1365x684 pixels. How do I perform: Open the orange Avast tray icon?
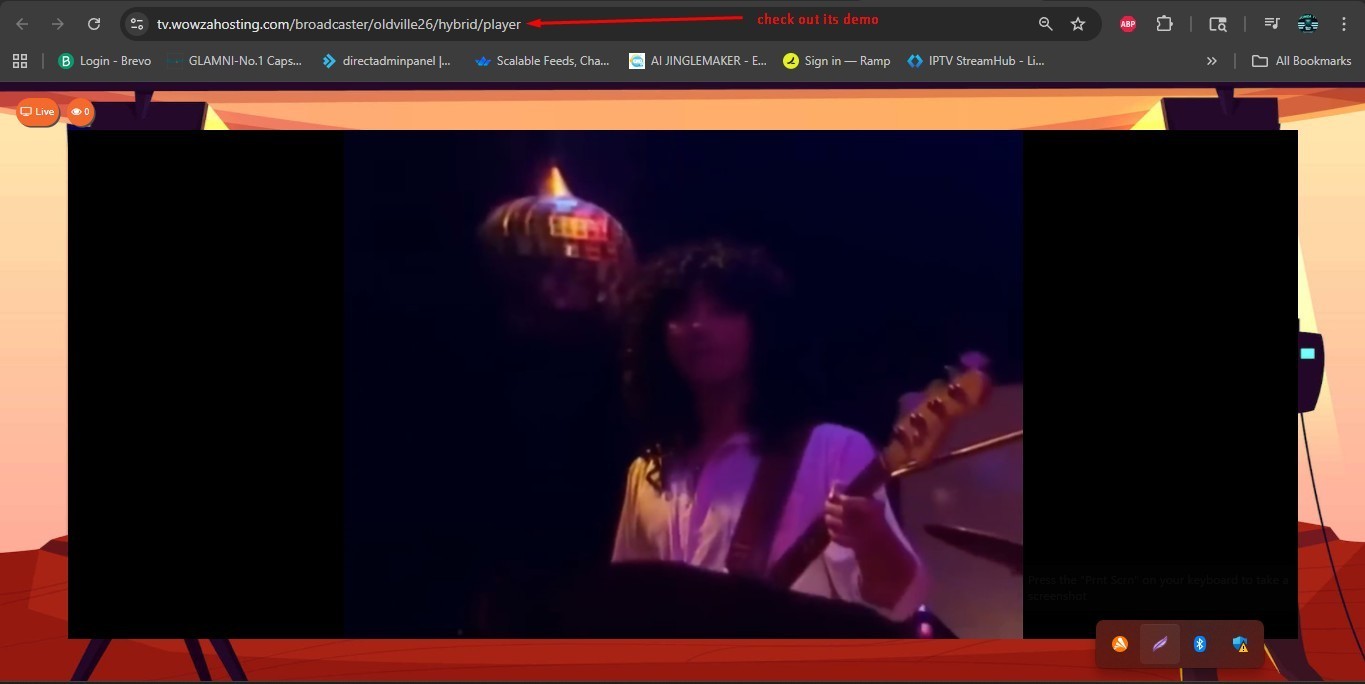1120,644
